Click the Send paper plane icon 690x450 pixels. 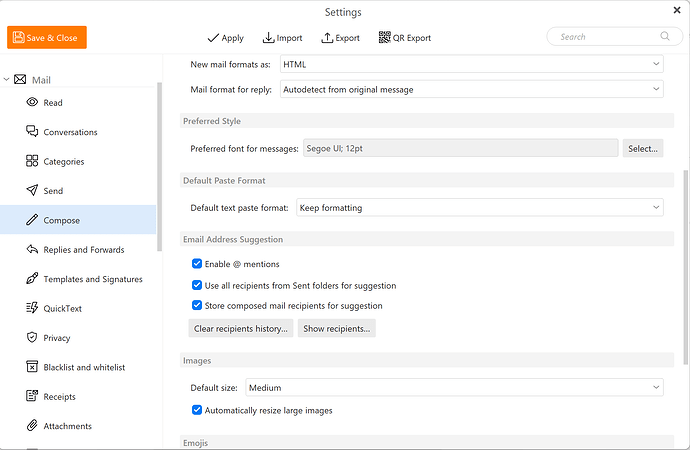[x=32, y=190]
